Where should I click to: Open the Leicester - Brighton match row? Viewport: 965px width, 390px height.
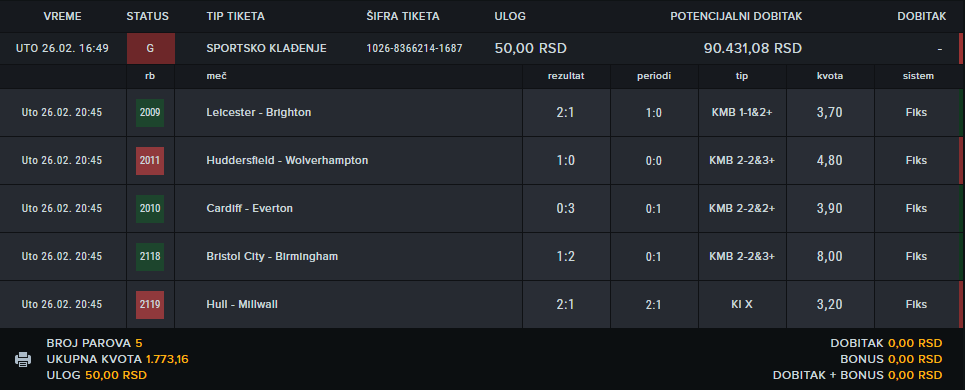pyautogui.click(x=482, y=113)
